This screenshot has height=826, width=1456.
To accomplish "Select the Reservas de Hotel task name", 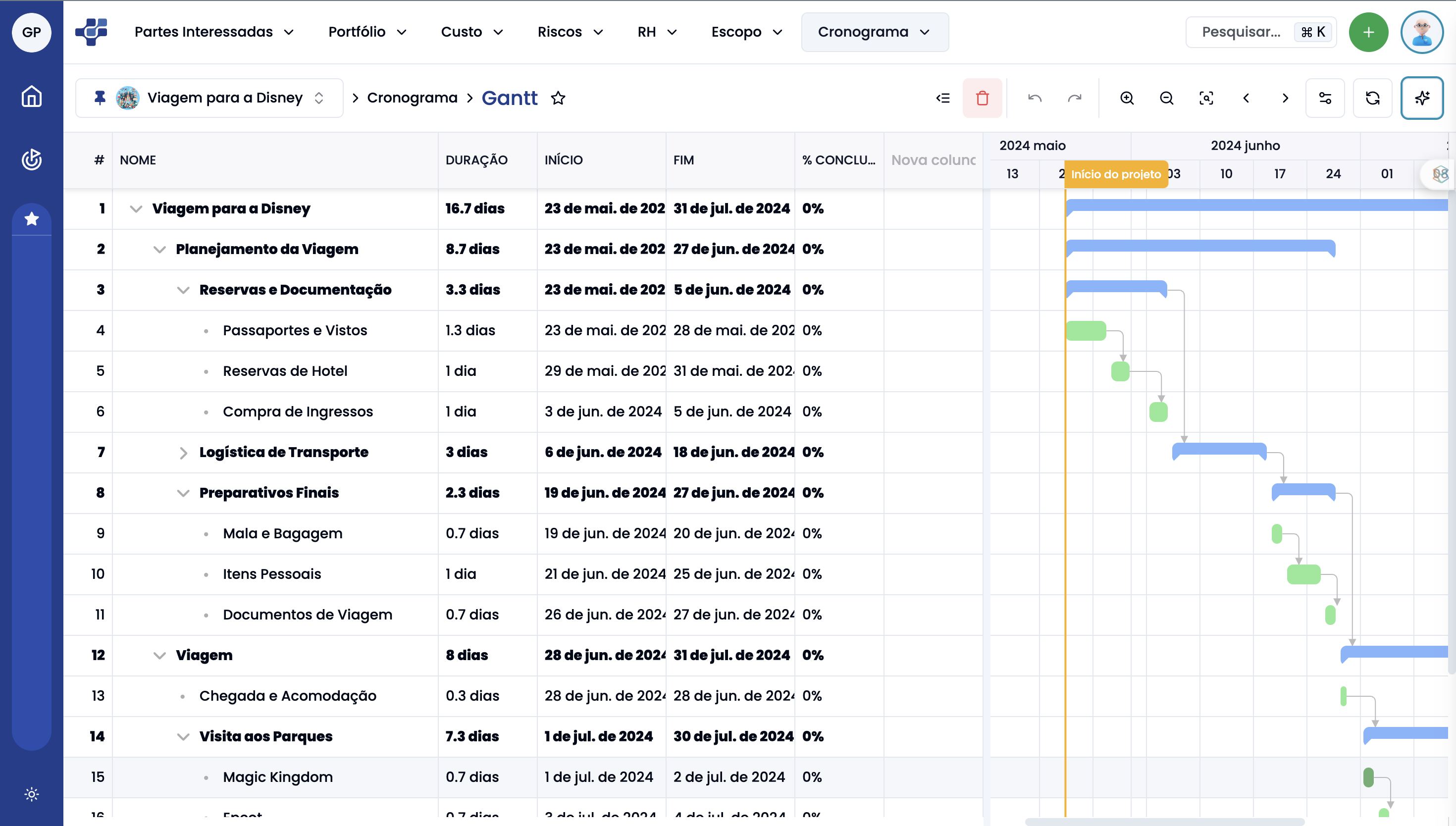I will (x=285, y=370).
